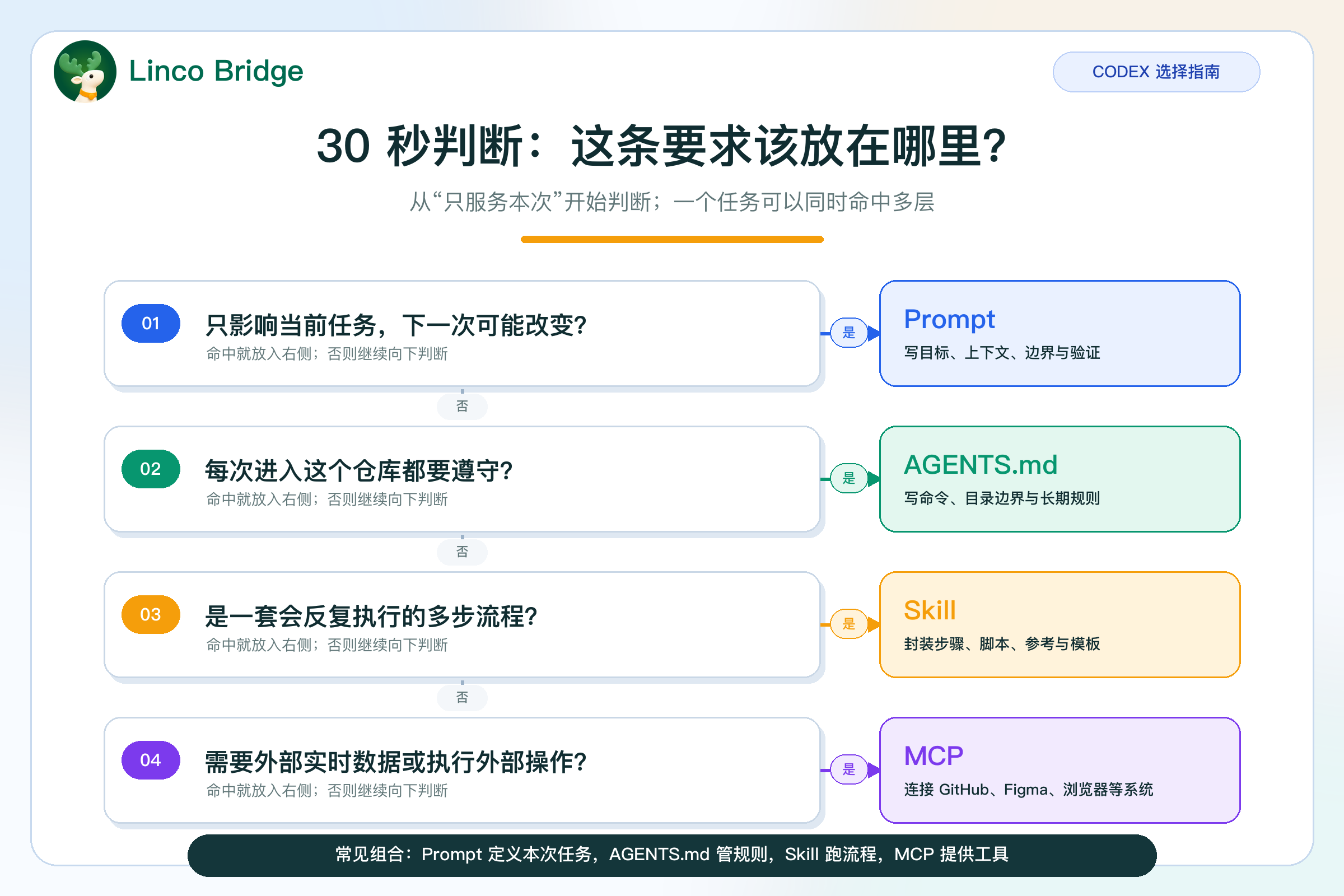Image resolution: width=1344 pixels, height=896 pixels.
Task: Click the green 02 step badge
Action: (151, 469)
